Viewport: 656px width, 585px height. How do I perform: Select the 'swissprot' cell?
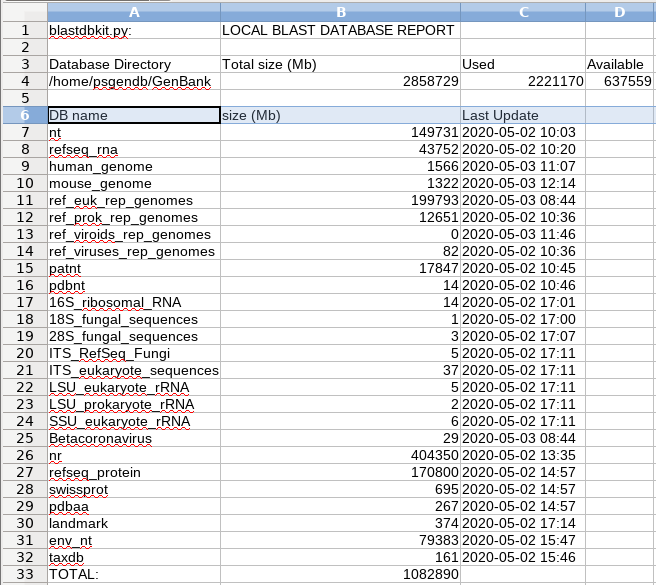click(132, 489)
